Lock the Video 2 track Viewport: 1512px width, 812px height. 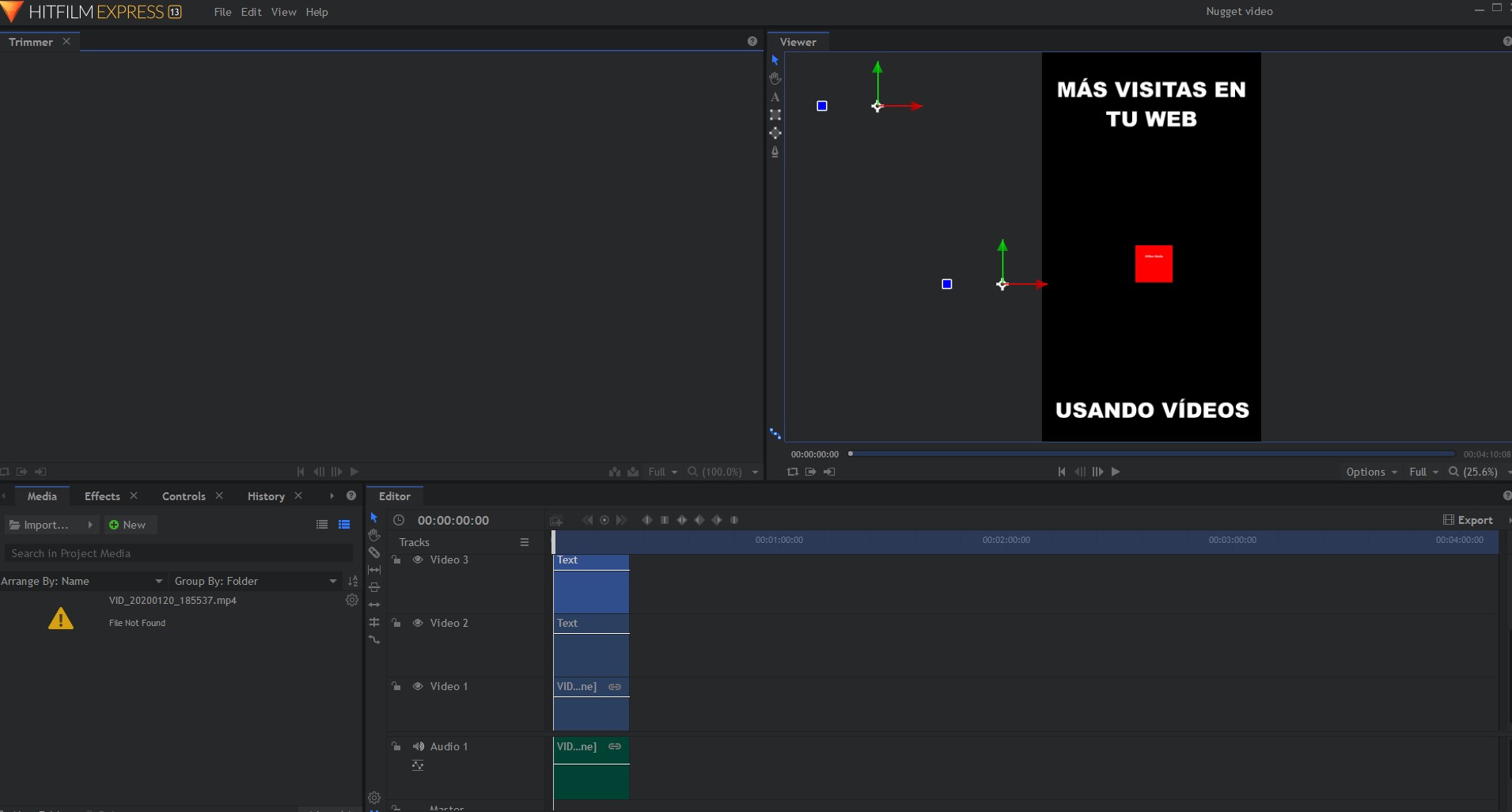pos(396,623)
